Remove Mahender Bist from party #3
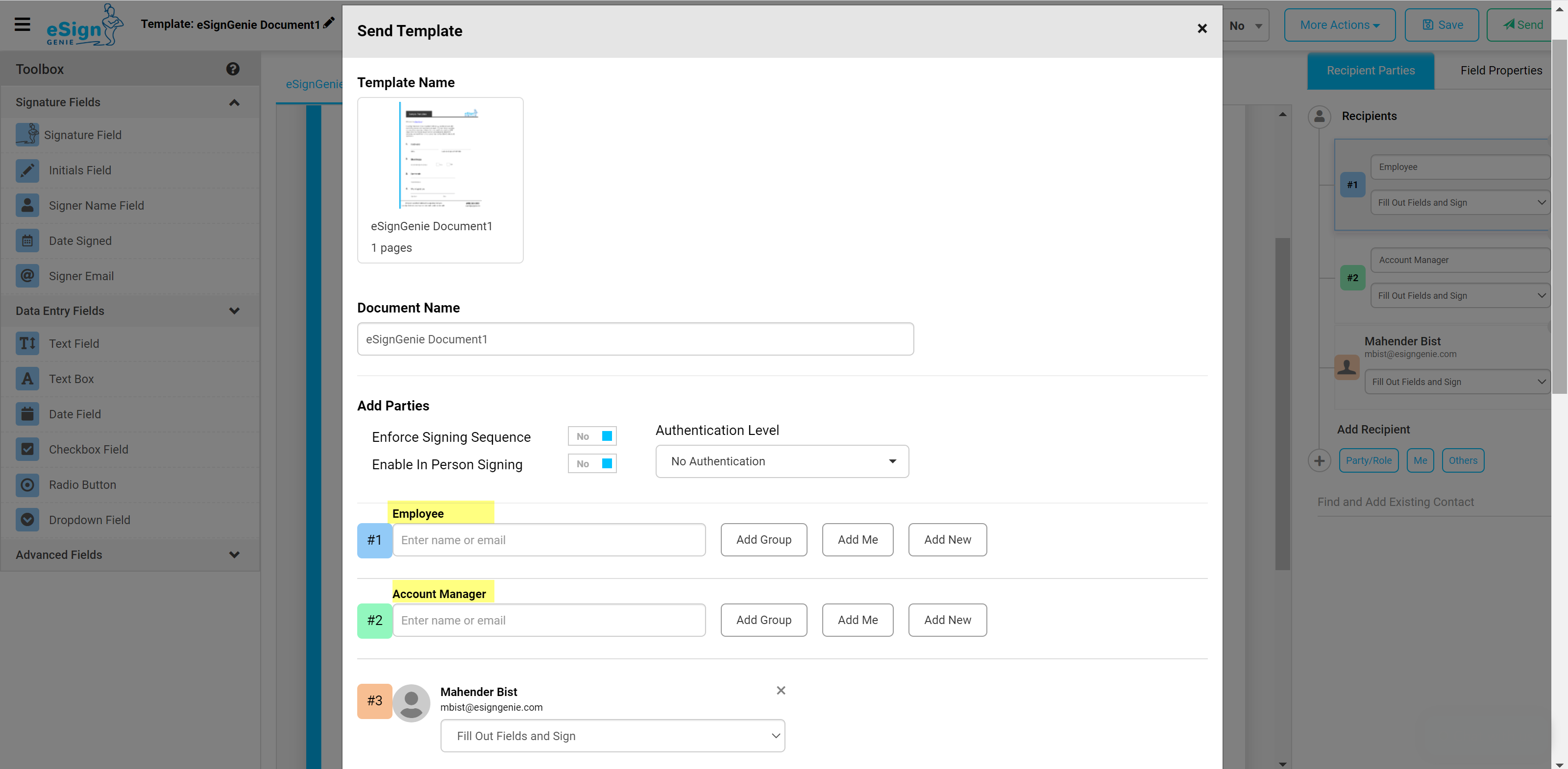The height and width of the screenshot is (769, 1568). [x=781, y=690]
